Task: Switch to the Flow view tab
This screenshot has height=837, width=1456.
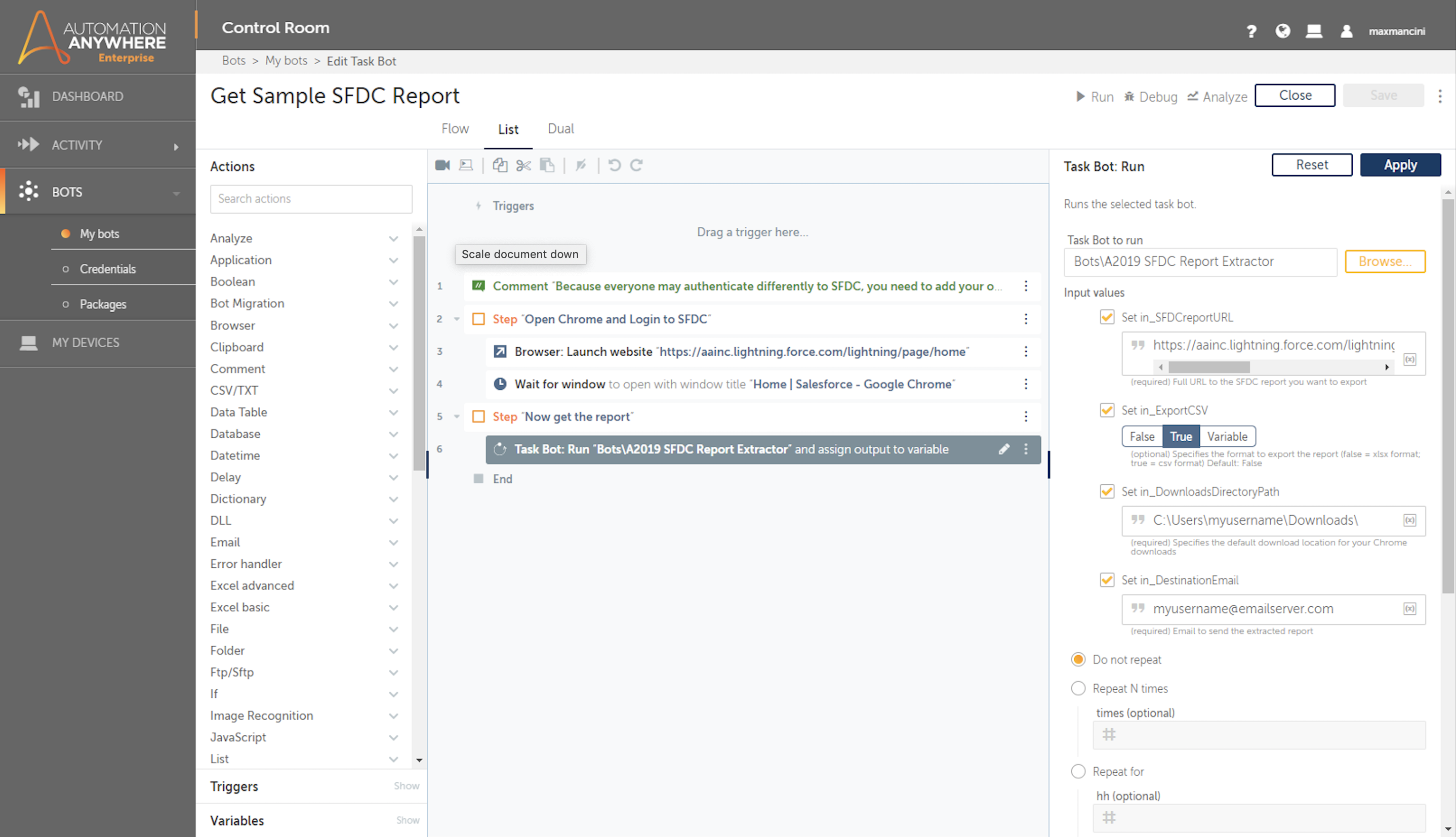Action: [455, 129]
